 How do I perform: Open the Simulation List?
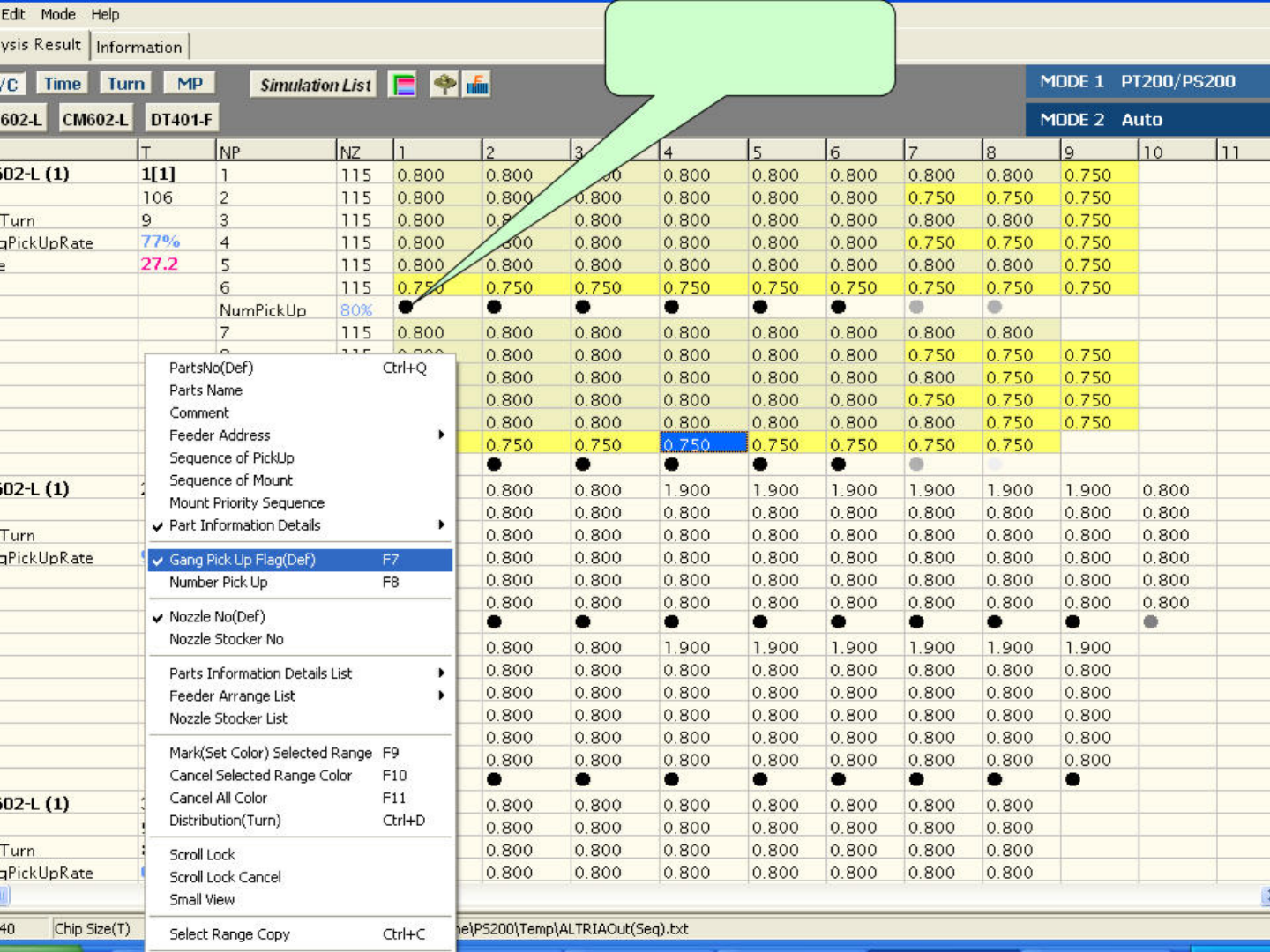(315, 85)
